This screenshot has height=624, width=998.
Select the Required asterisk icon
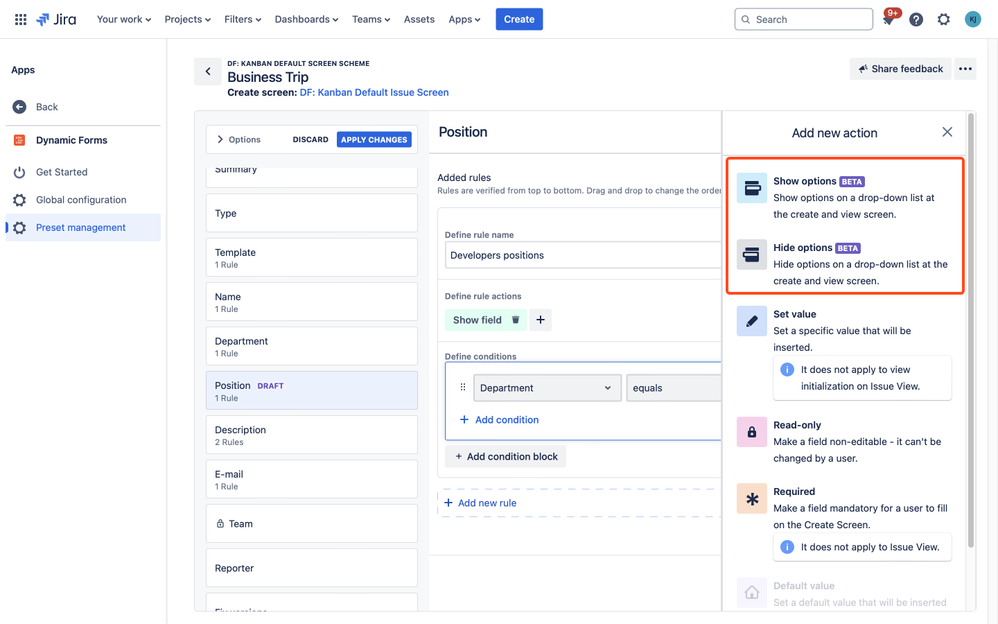[x=752, y=499]
